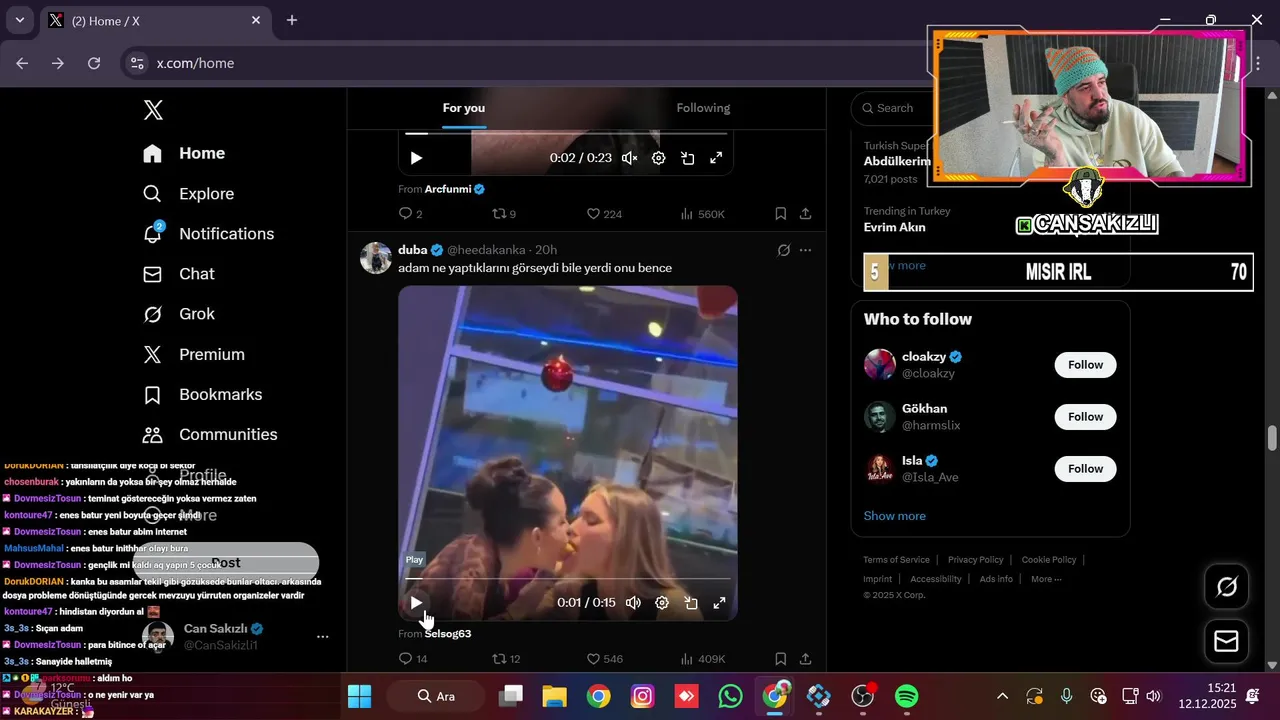Open Can Sakızlı account menu dots

(x=322, y=637)
